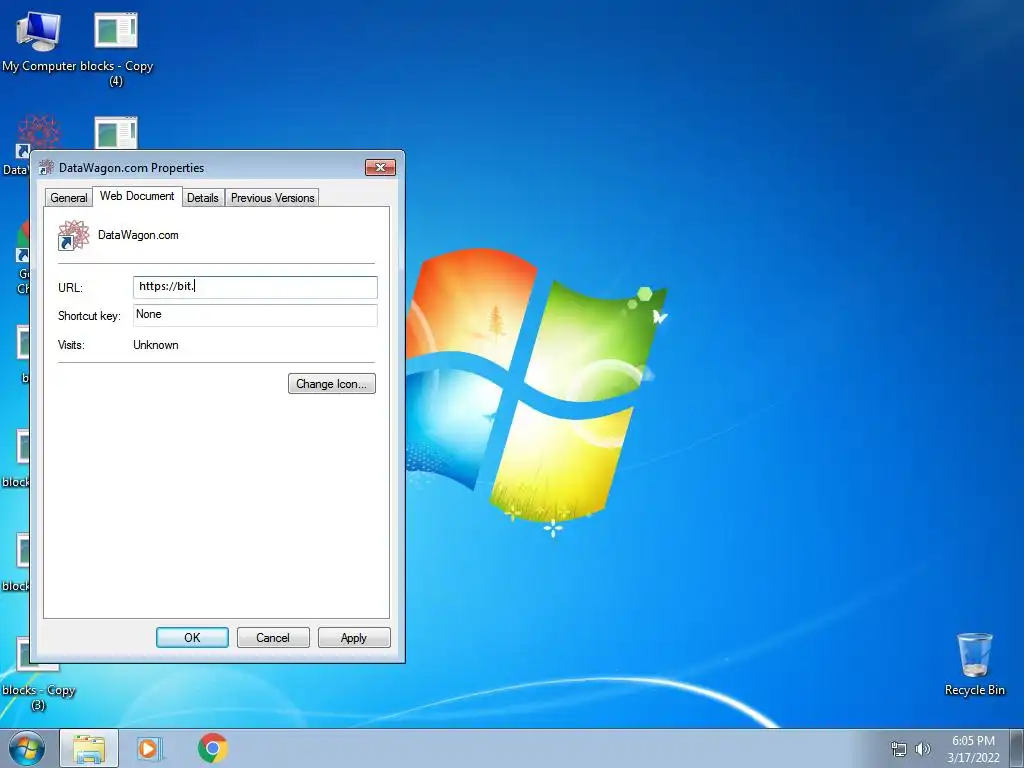Confirm with the OK button
1024x768 pixels.
click(192, 637)
